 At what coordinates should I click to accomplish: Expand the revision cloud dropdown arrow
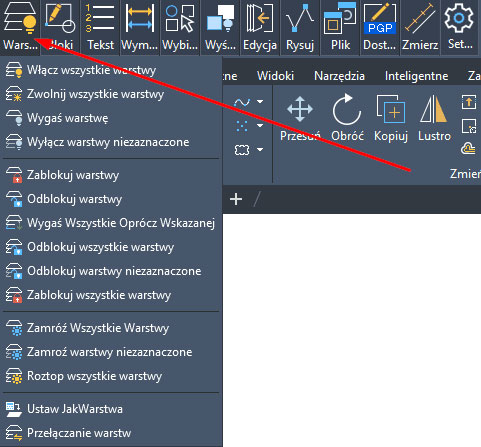pos(260,150)
